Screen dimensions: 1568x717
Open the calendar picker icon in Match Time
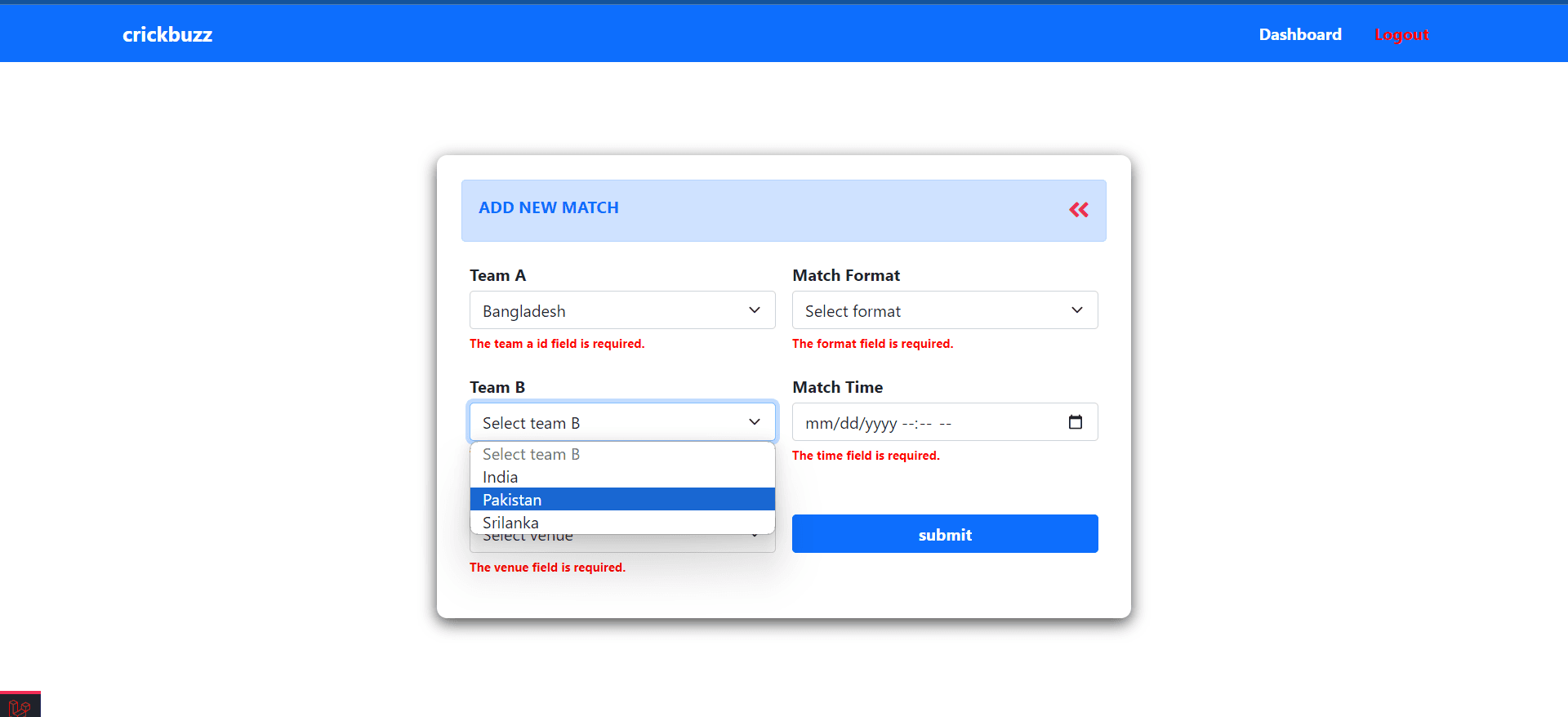[1076, 422]
